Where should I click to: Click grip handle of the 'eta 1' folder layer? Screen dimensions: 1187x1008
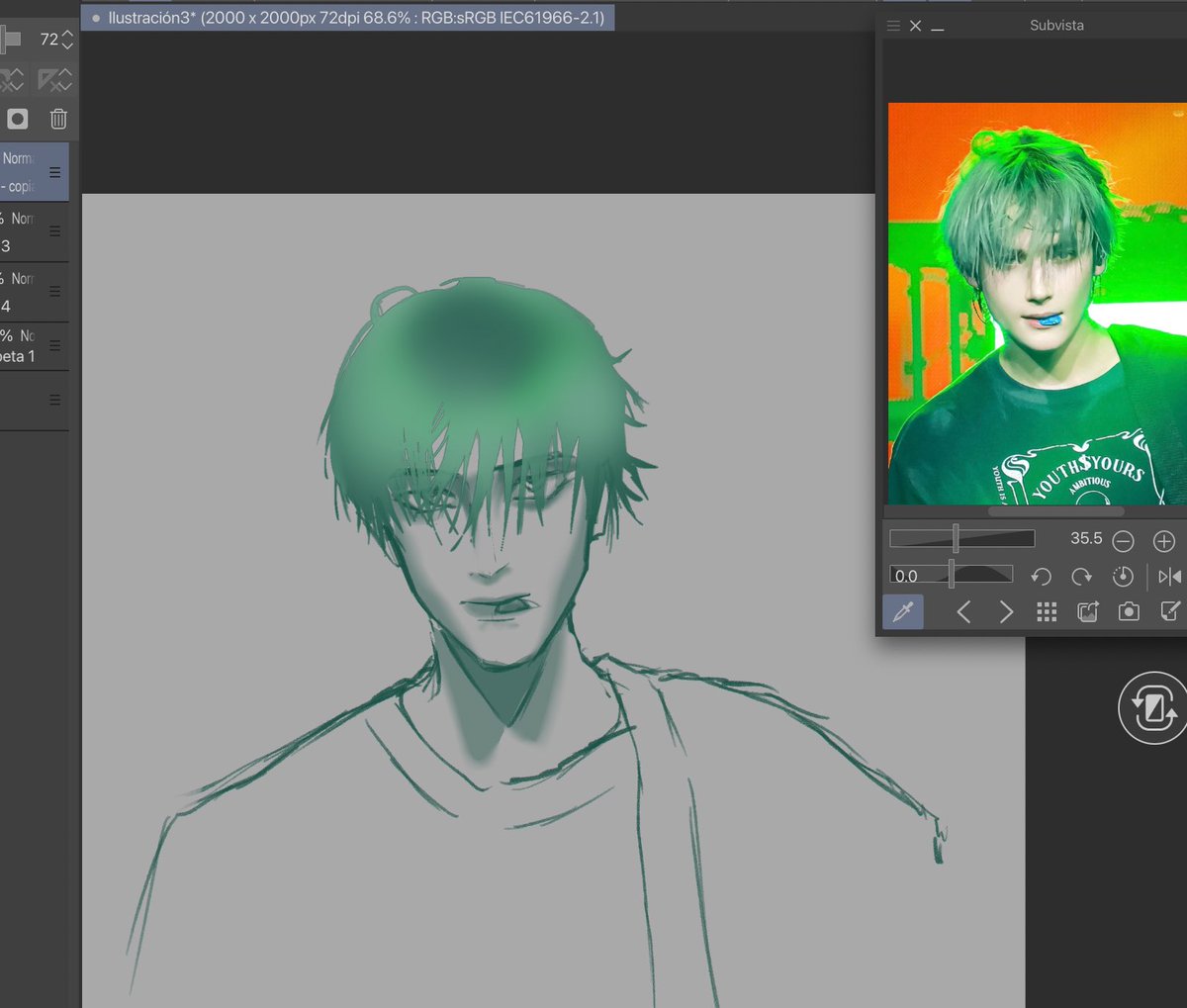coord(55,345)
